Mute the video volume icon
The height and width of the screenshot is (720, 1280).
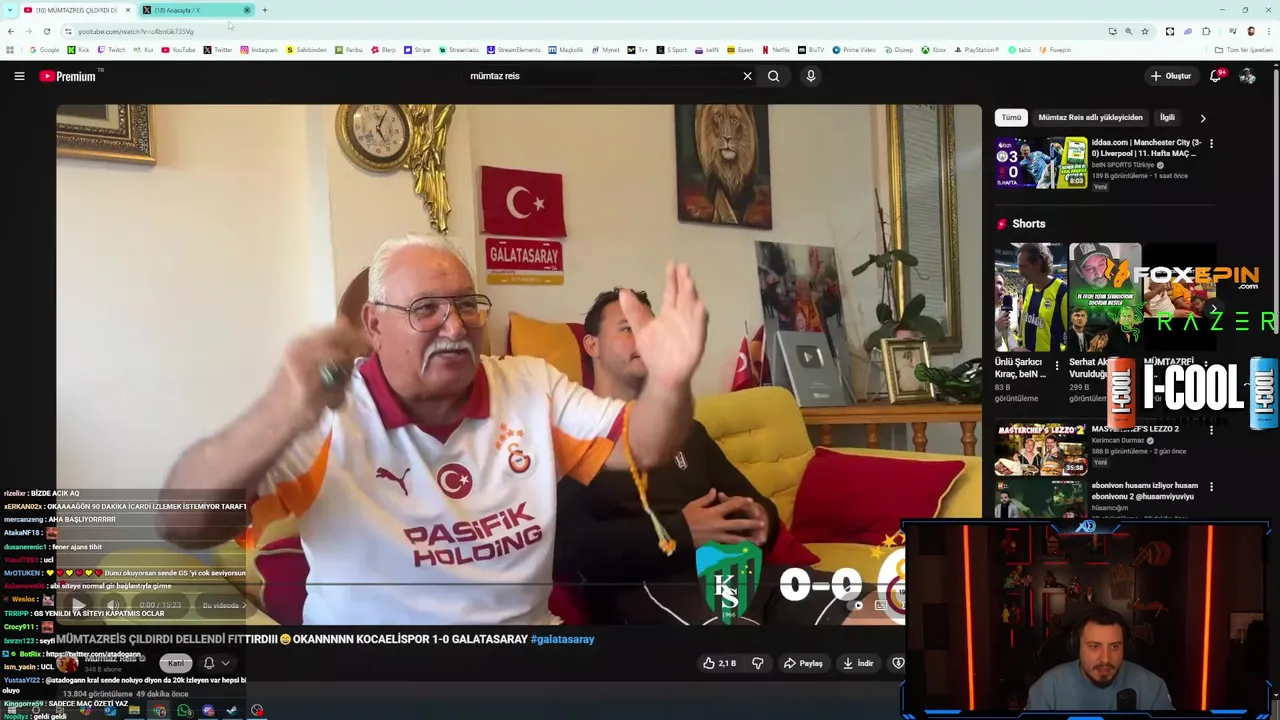pos(113,605)
